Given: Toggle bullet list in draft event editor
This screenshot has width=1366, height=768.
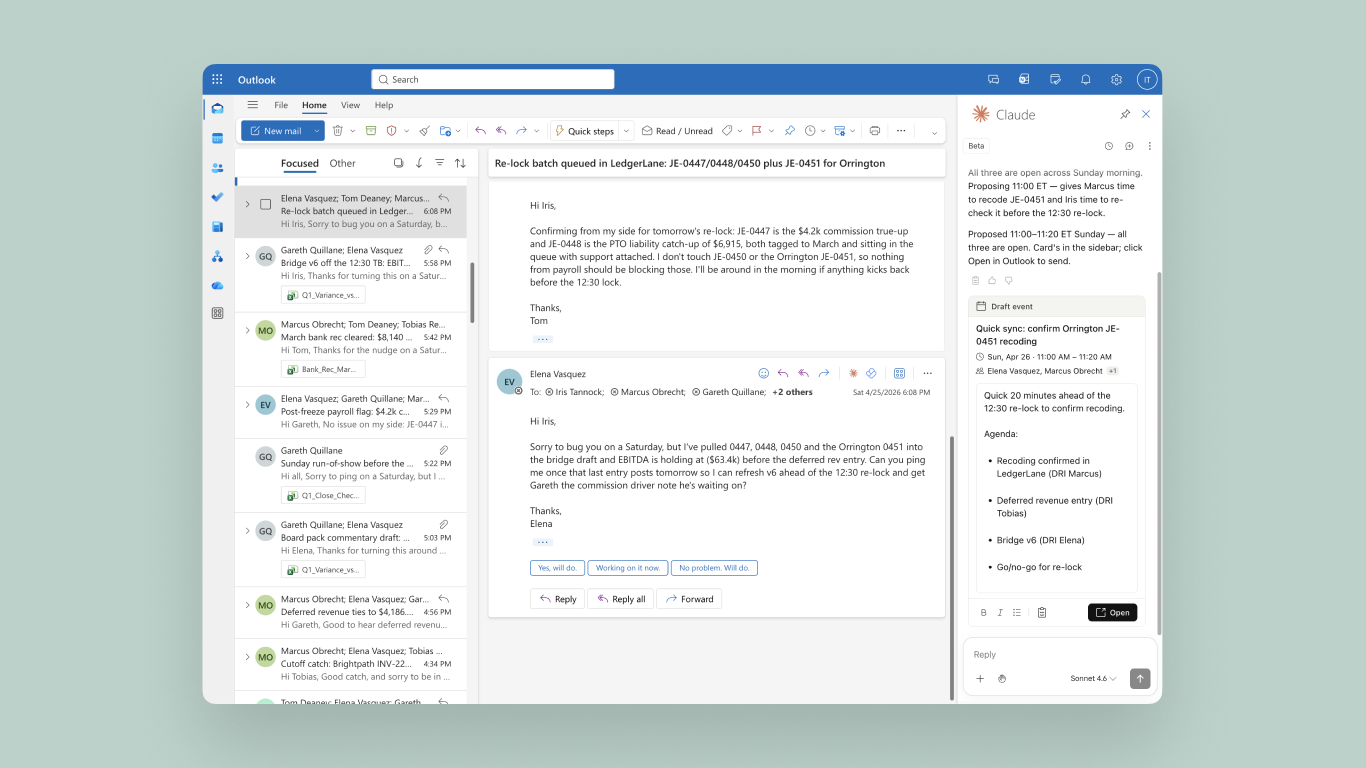Looking at the screenshot, I should pos(1017,613).
